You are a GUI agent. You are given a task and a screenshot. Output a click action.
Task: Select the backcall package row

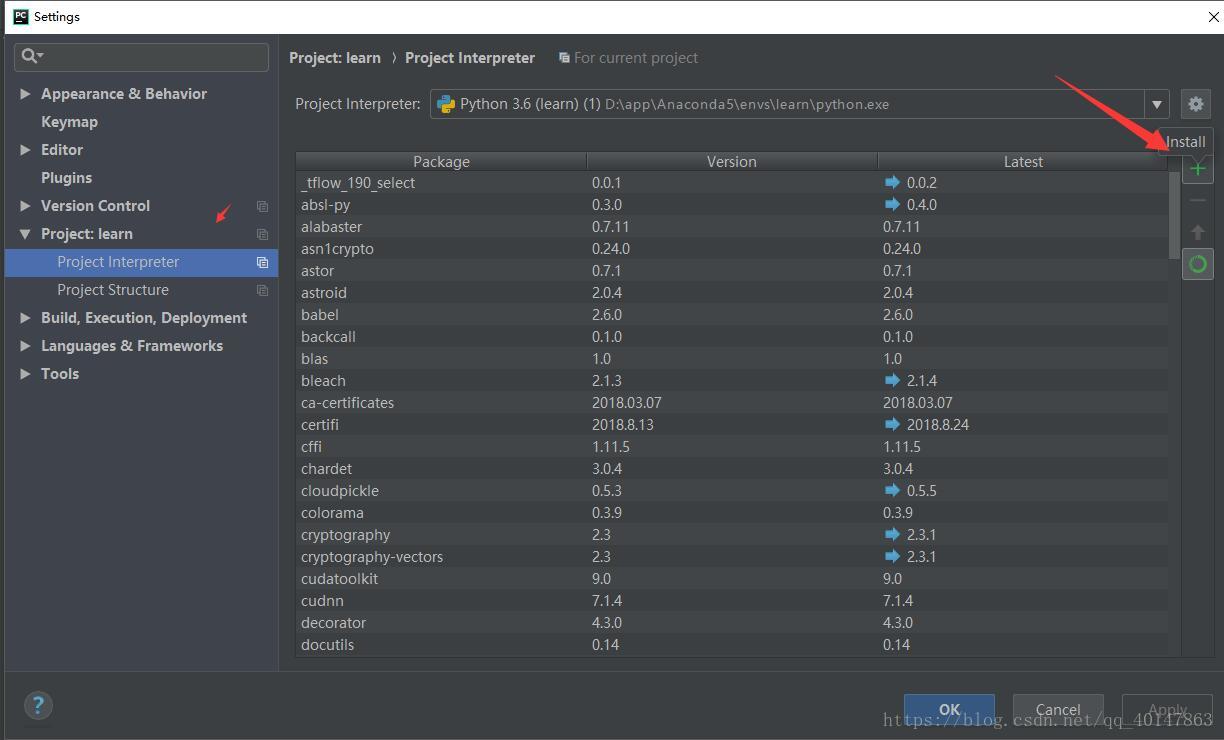coord(732,337)
